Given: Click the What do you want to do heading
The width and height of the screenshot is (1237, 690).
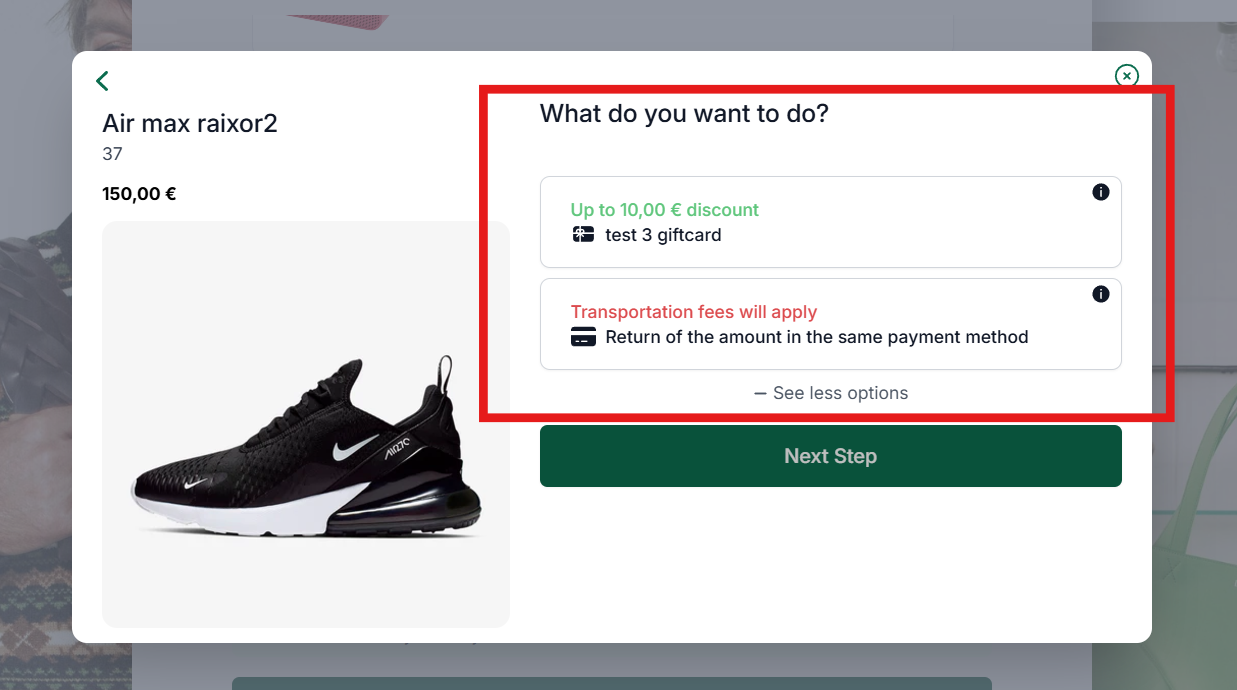Looking at the screenshot, I should (684, 113).
